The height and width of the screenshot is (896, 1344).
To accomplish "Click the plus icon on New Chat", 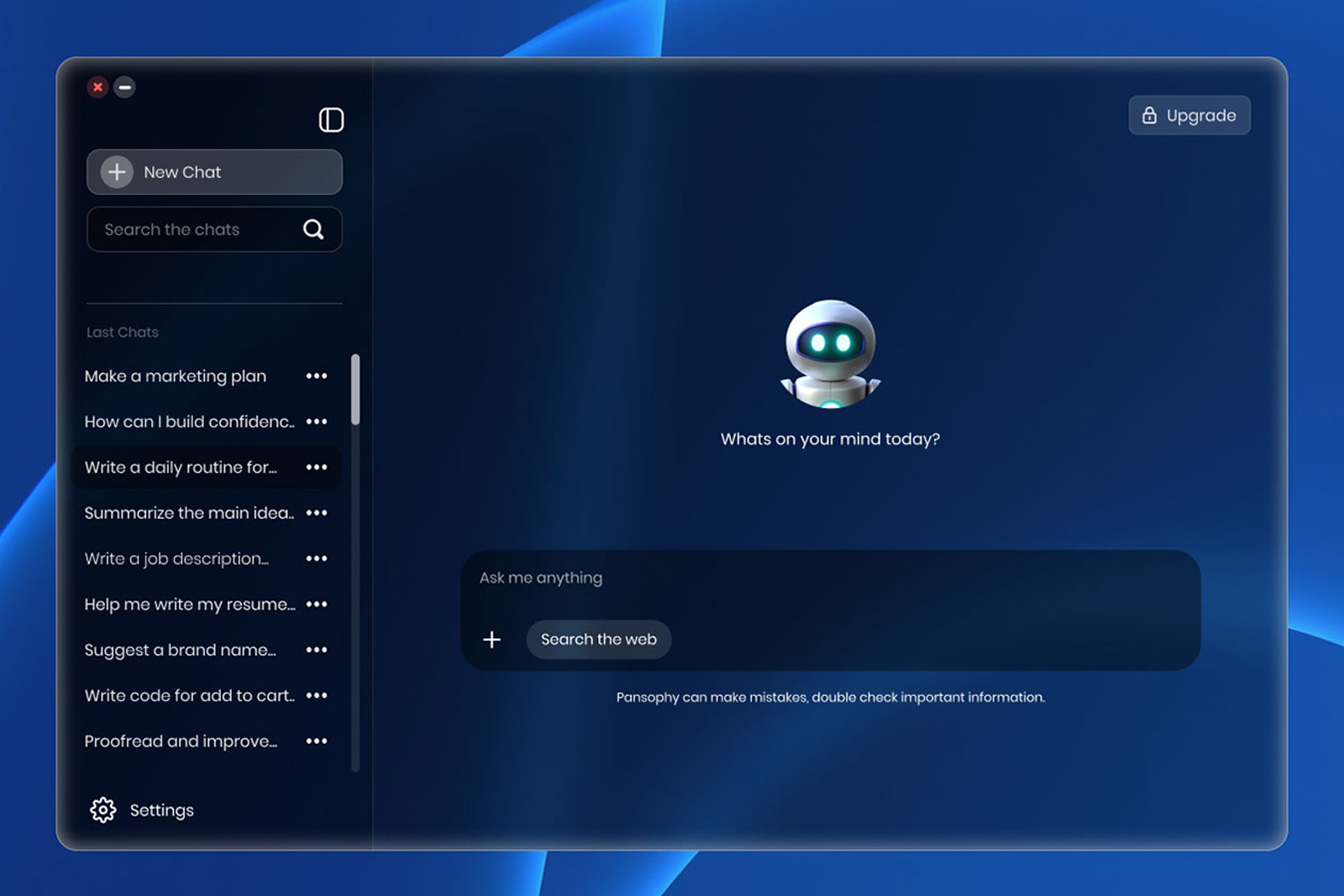I will [116, 171].
